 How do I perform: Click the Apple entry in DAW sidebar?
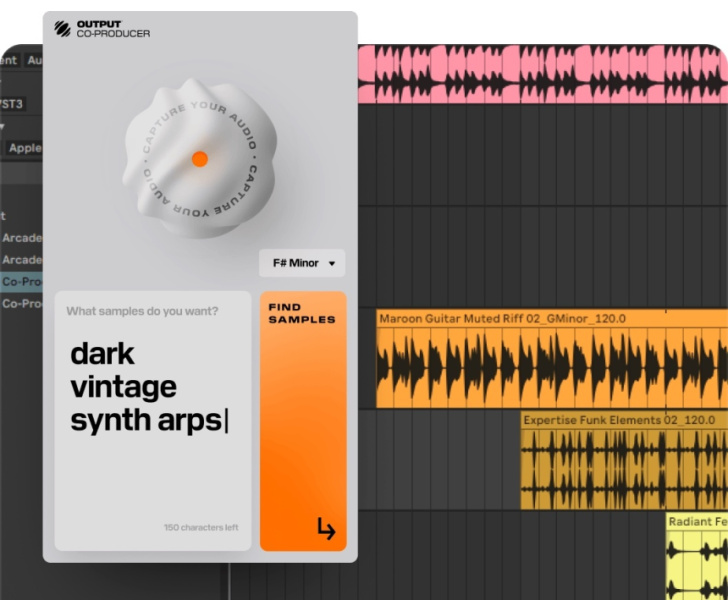click(25, 148)
